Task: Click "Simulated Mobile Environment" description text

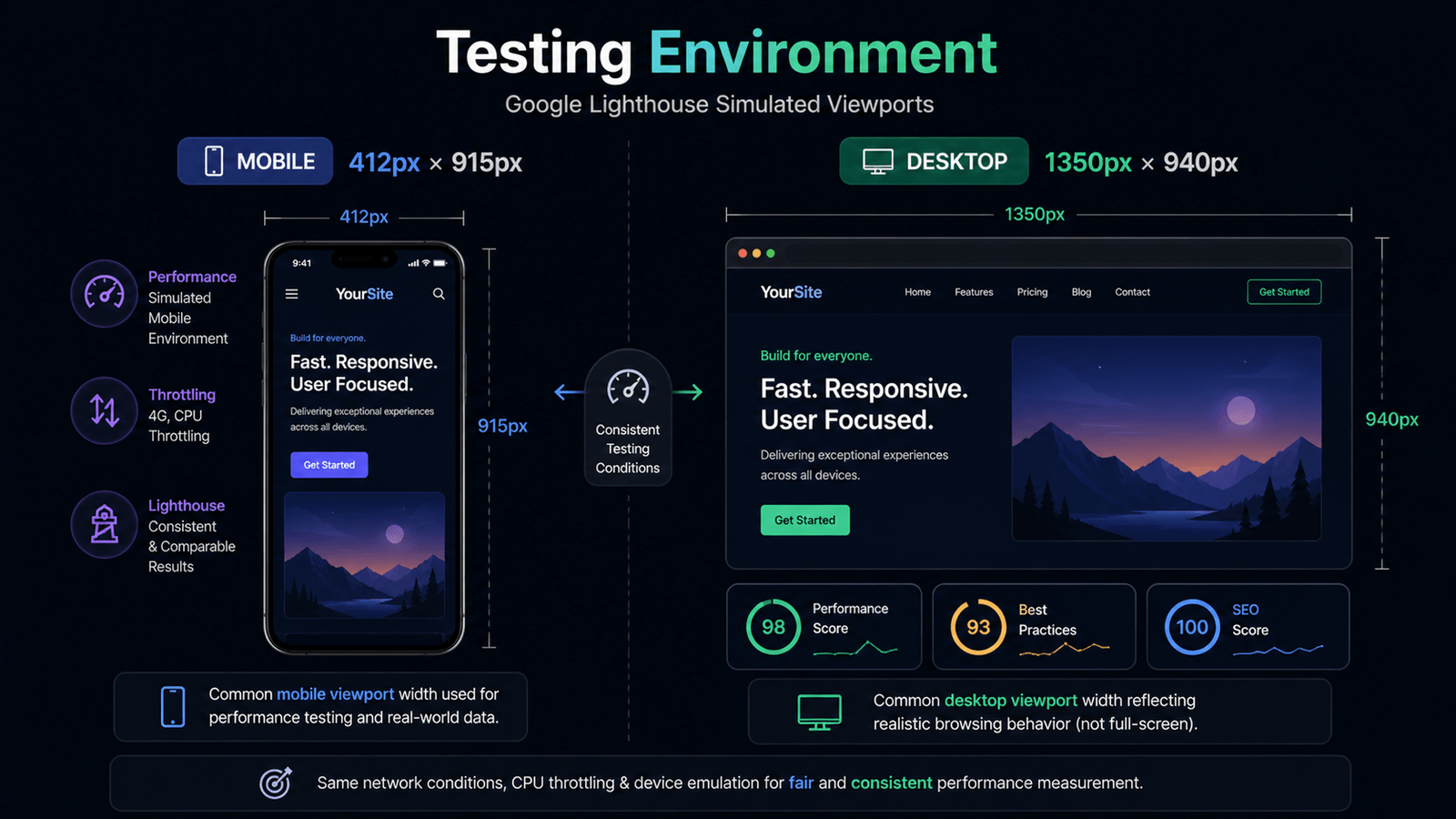Action: tap(188, 318)
